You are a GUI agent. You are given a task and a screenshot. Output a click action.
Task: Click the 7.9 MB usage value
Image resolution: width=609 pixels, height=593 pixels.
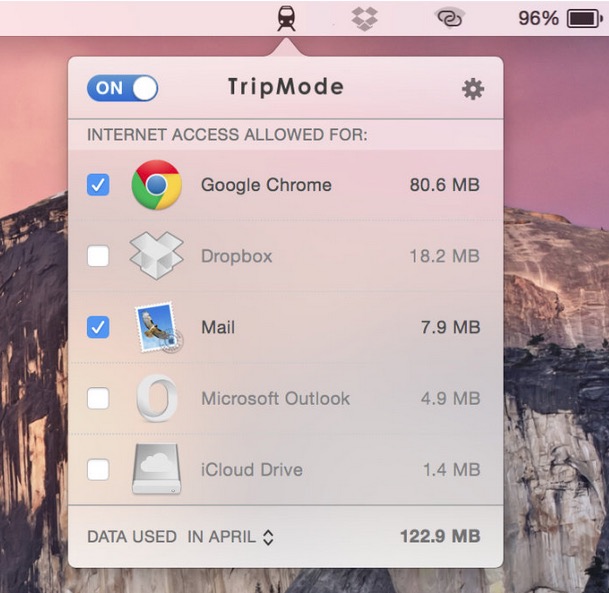pos(451,327)
